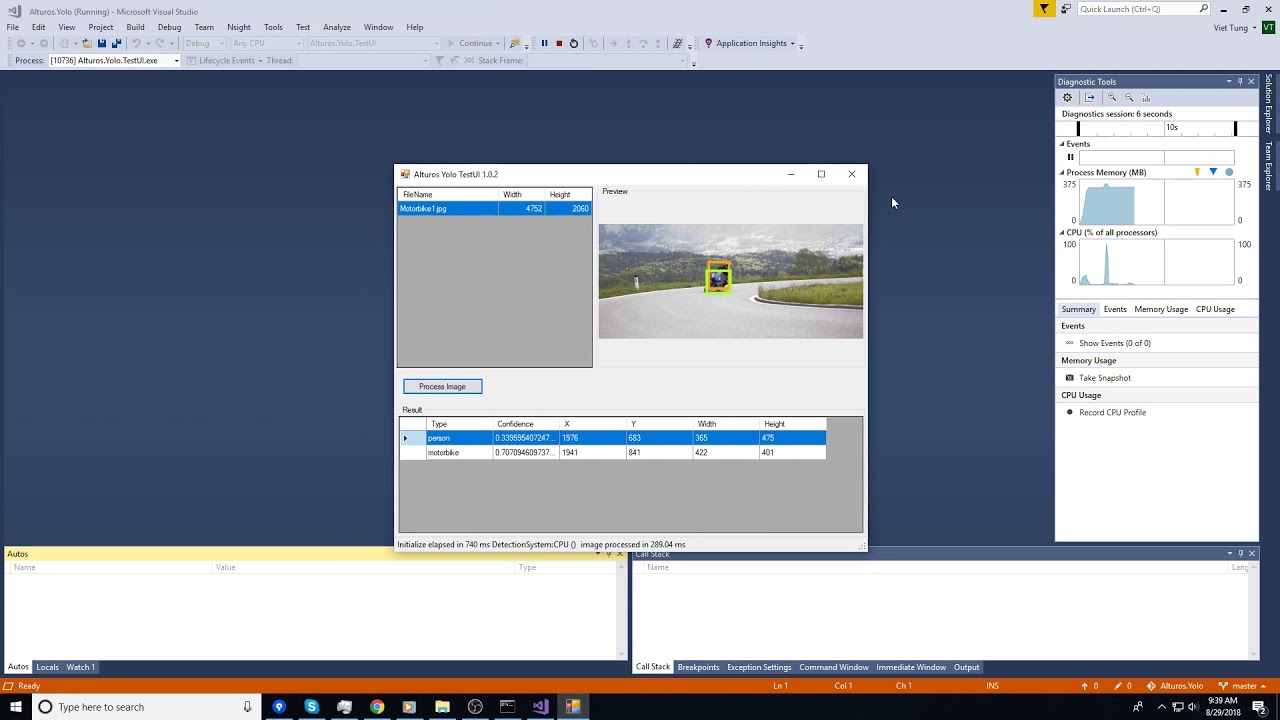This screenshot has height=720, width=1280.
Task: Click the Cortana microphone icon
Action: pos(247,707)
